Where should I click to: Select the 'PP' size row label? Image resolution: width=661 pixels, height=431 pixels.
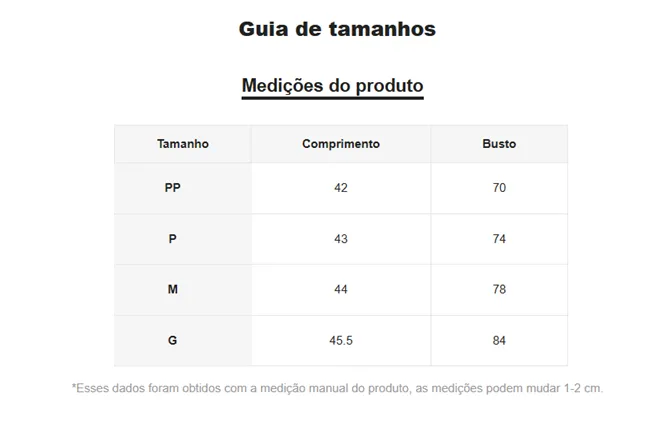173,188
